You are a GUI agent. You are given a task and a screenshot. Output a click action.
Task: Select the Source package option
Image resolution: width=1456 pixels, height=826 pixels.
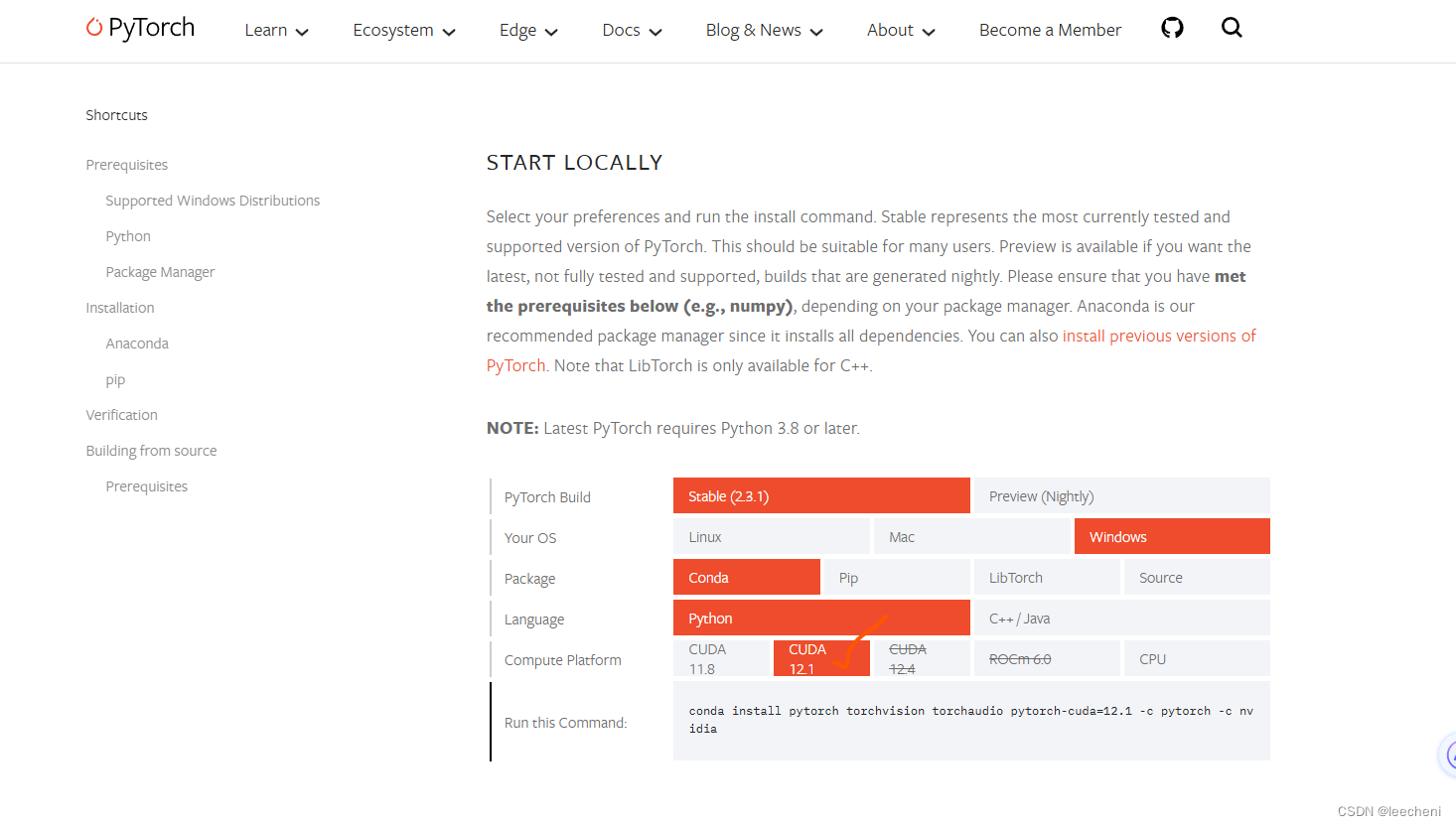tap(1197, 577)
